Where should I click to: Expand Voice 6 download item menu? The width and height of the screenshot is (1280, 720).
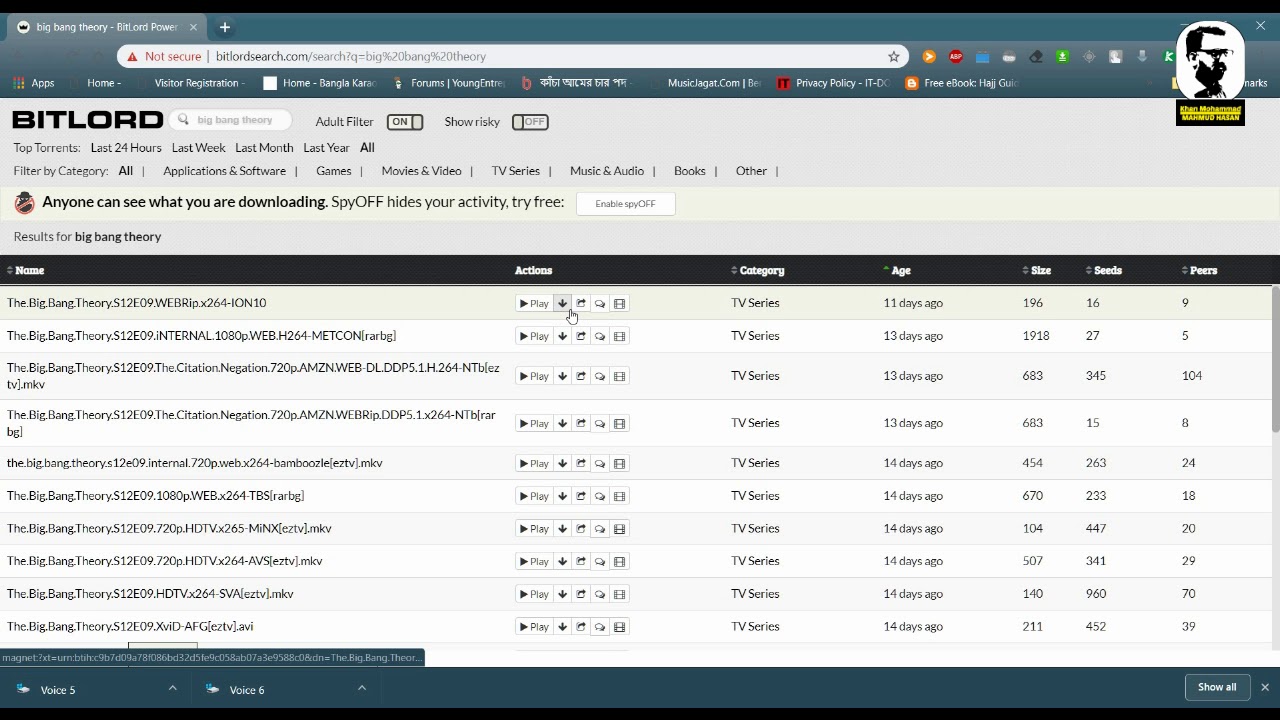coord(362,688)
